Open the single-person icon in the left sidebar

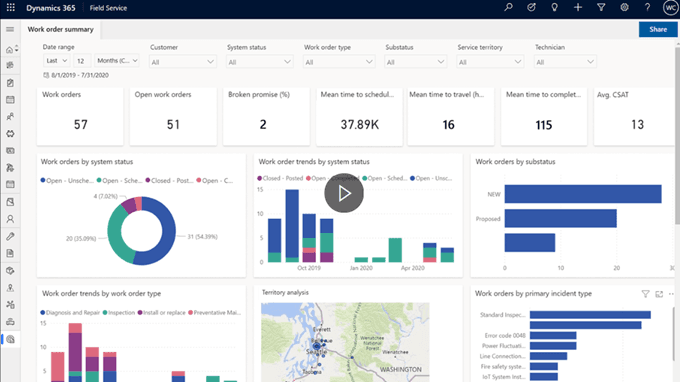click(x=10, y=219)
